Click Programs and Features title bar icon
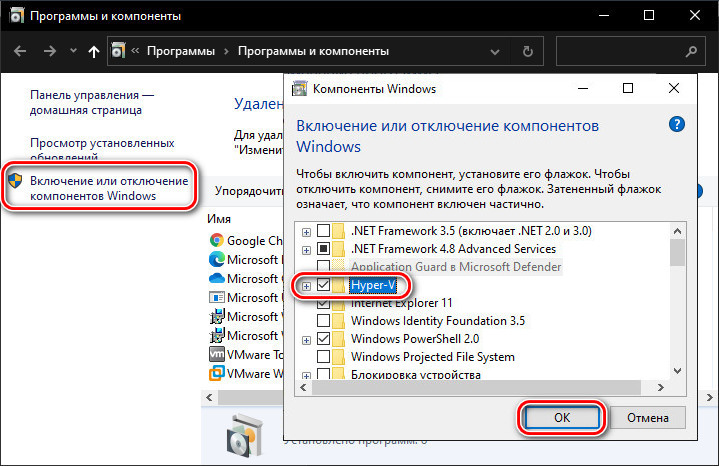 [x=17, y=16]
